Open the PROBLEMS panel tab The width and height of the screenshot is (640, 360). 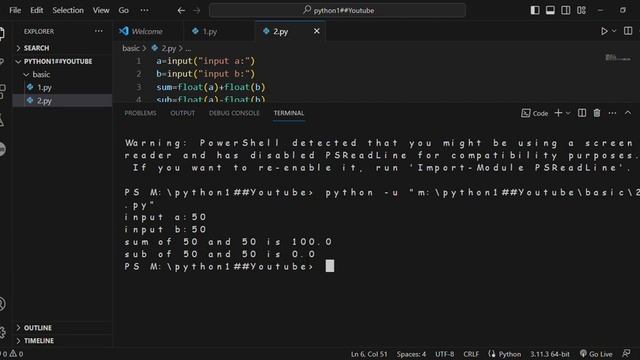[x=140, y=113]
